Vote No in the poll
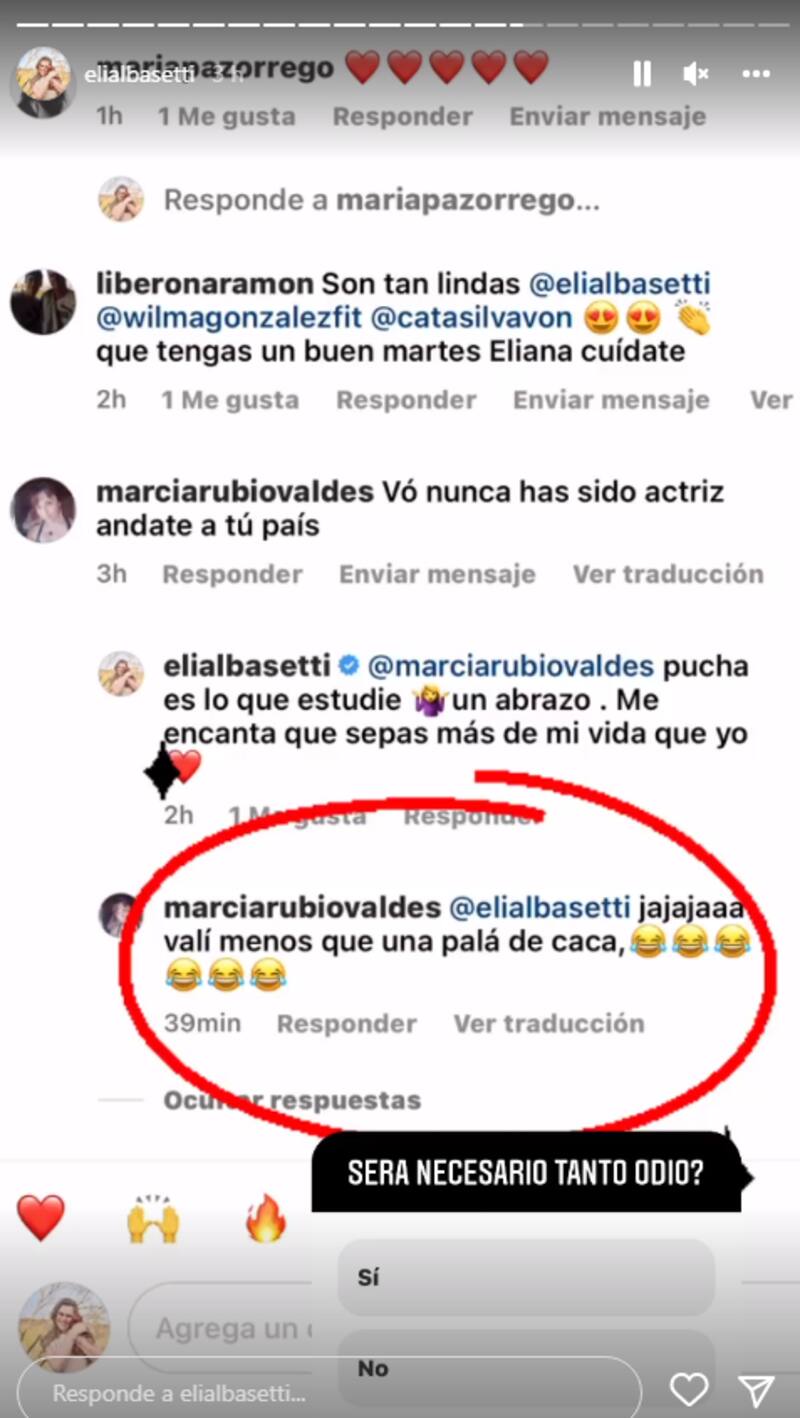This screenshot has width=800, height=1418. [x=526, y=1368]
